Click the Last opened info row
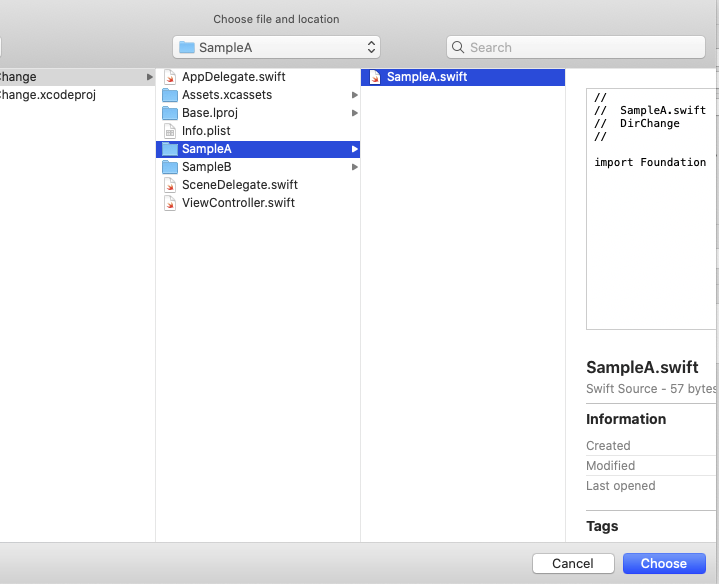Image resolution: width=719 pixels, height=584 pixels. click(x=651, y=486)
